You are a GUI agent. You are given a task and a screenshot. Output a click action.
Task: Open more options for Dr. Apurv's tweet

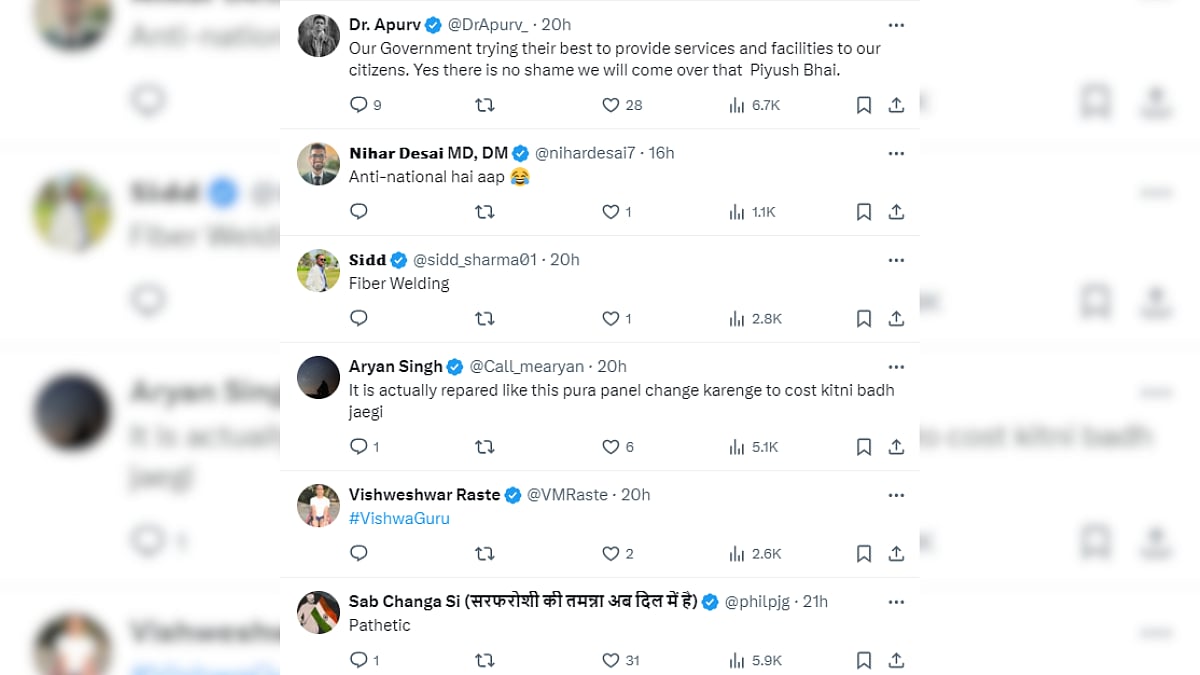[x=896, y=25]
